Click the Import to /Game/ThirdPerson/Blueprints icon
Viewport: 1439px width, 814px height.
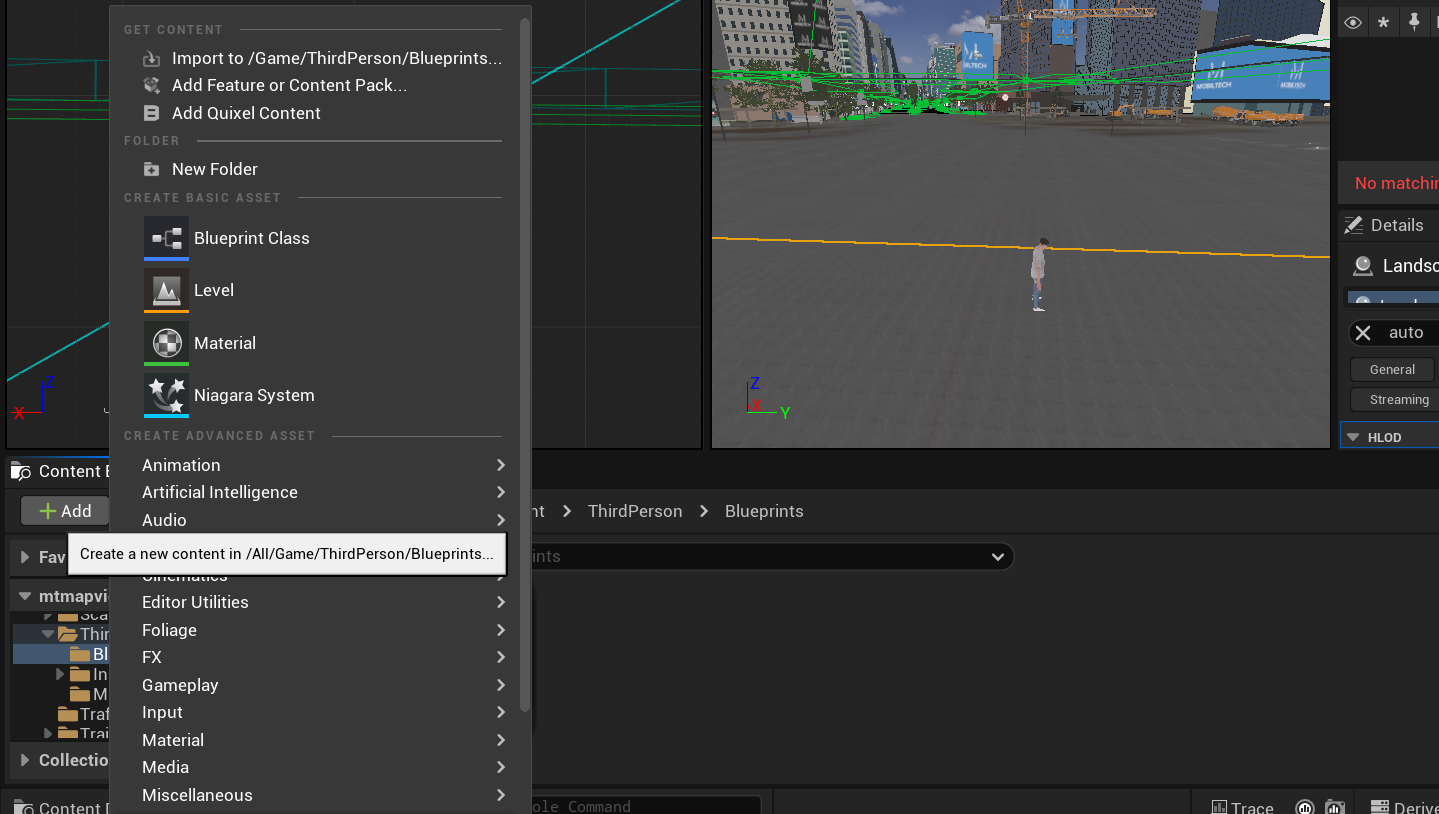[152, 58]
